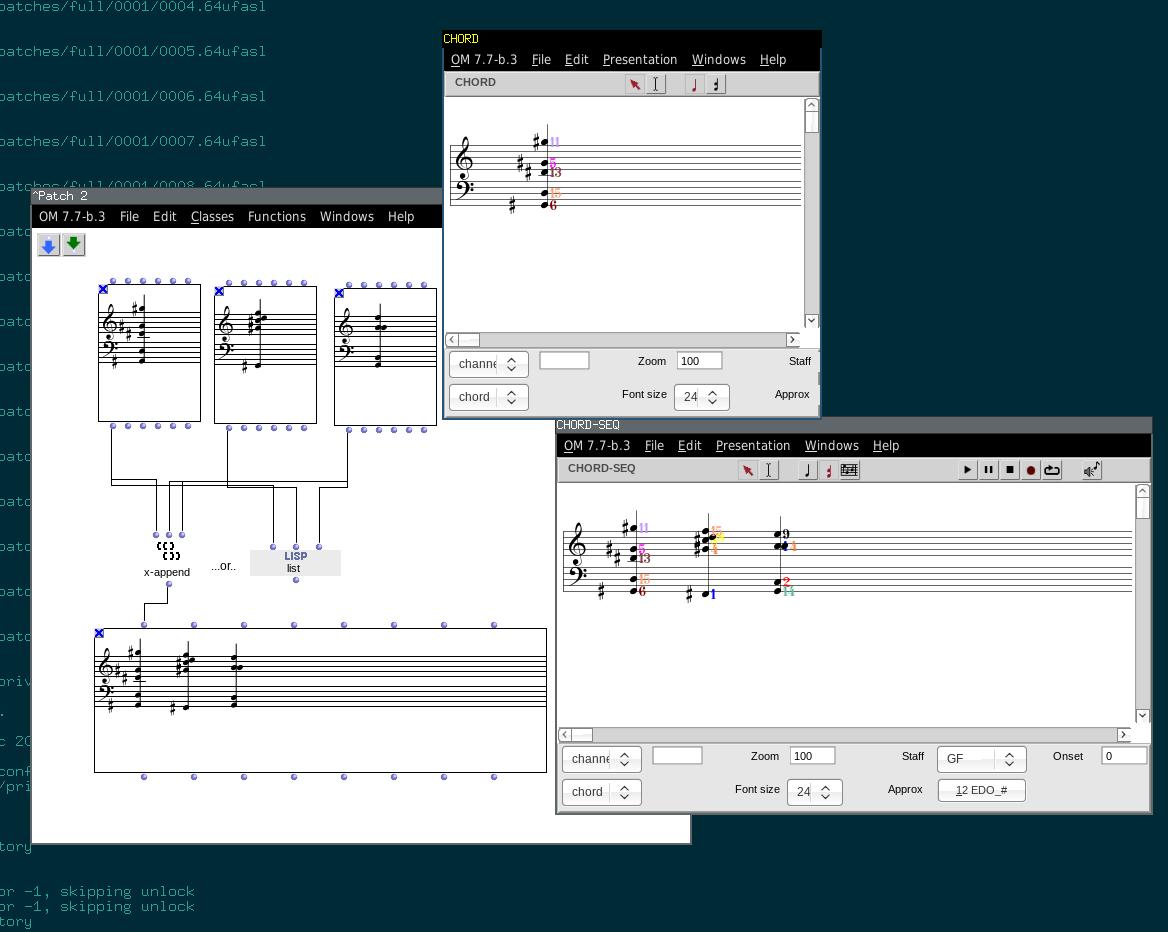Open the Presentation menu in CHORD-SEQ window

(752, 446)
